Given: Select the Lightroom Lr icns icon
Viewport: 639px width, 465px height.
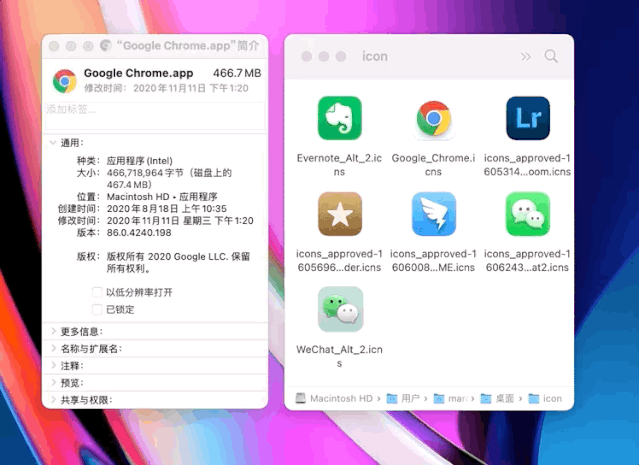Looking at the screenshot, I should (528, 118).
